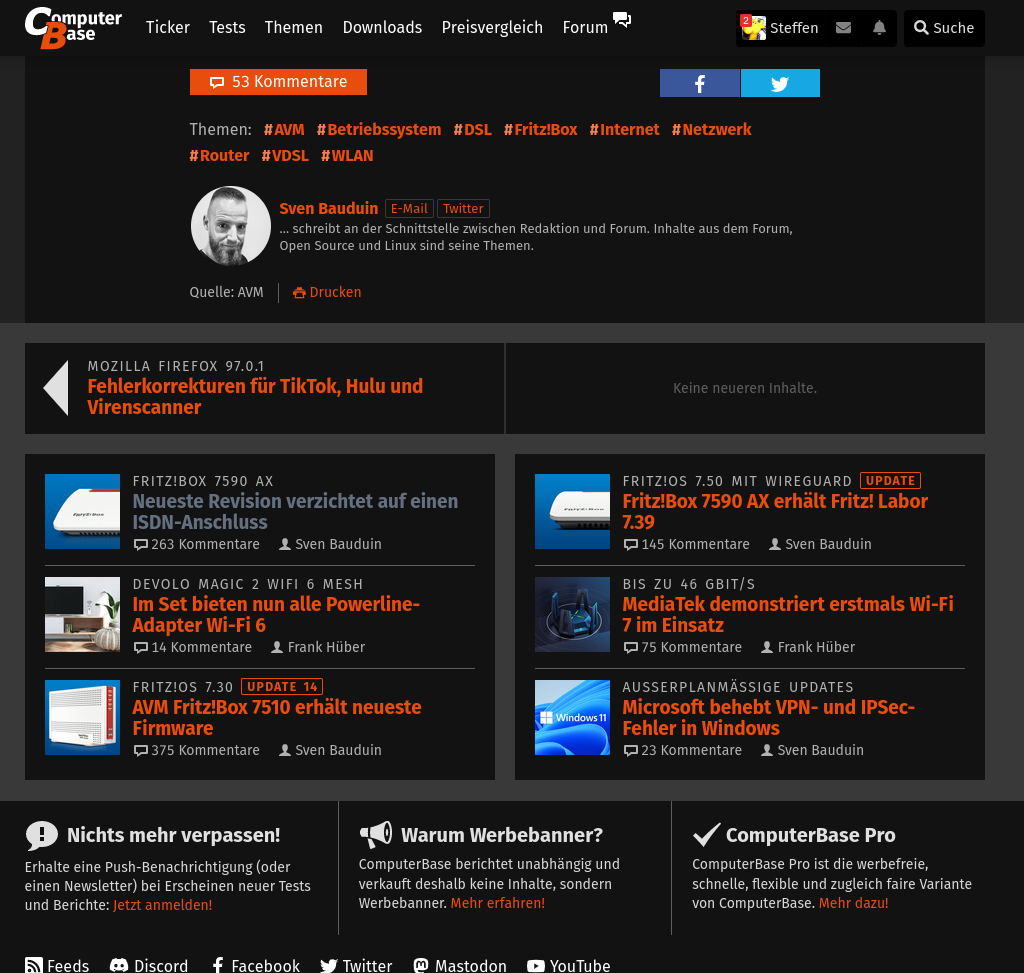This screenshot has height=973, width=1024.
Task: Click the author's E-Mail button
Action: click(409, 208)
